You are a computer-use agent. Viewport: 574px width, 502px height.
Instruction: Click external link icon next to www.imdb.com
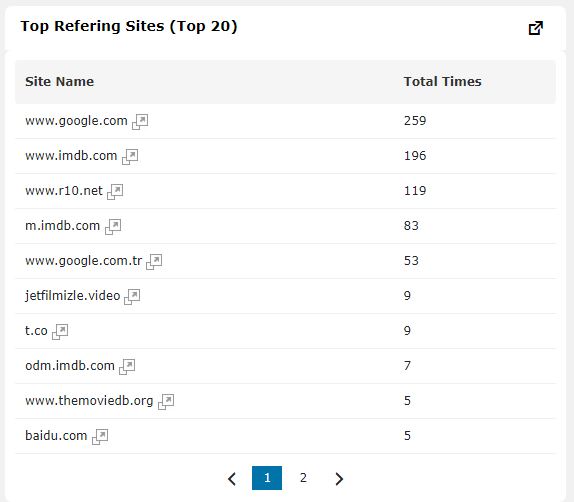[x=130, y=157]
